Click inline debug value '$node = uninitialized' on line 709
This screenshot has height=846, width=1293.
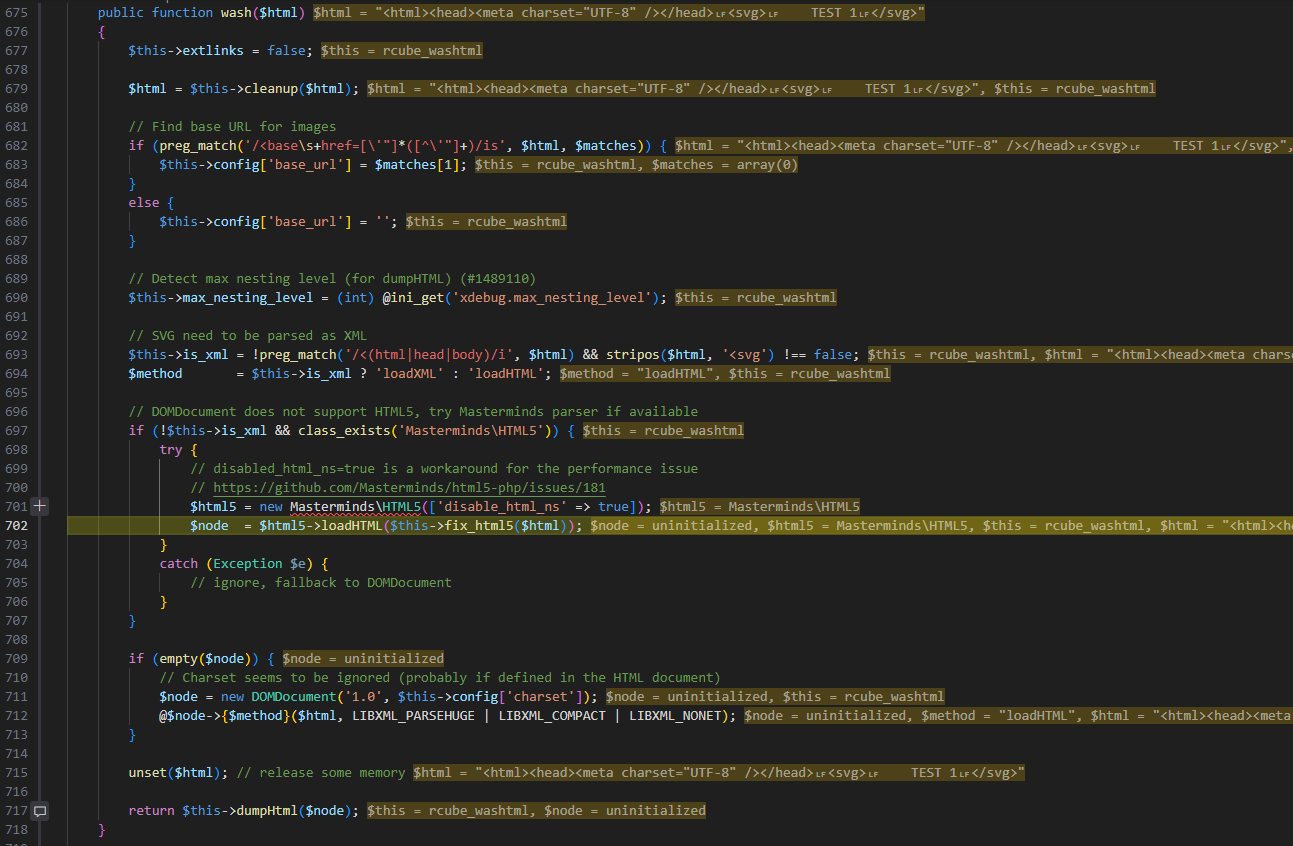pyautogui.click(x=363, y=658)
